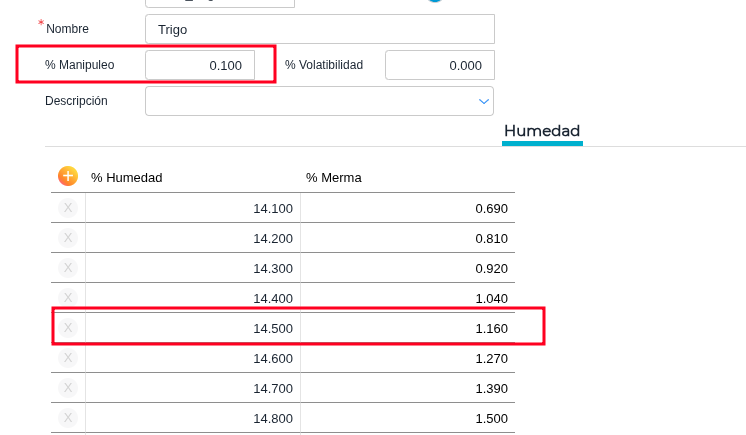Delete the 14.100 humidity row
This screenshot has height=435, width=746.
[68, 208]
